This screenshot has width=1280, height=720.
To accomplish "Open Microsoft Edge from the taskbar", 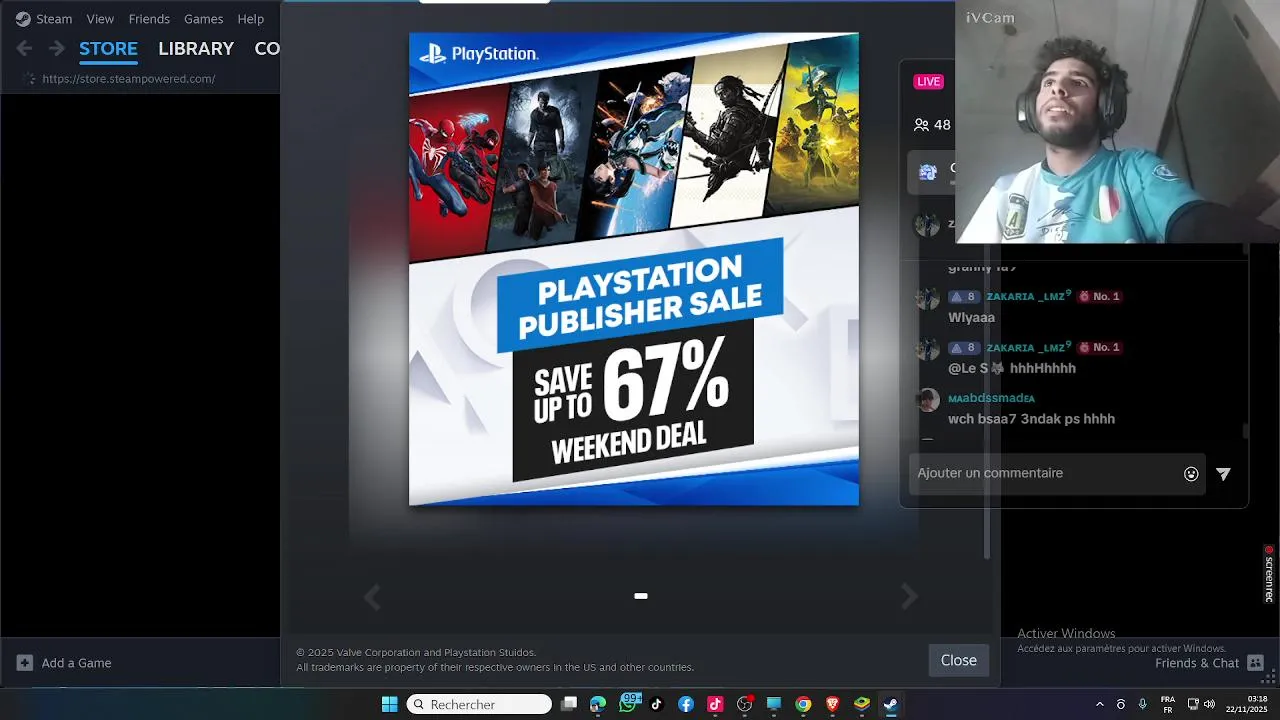I will pos(598,704).
